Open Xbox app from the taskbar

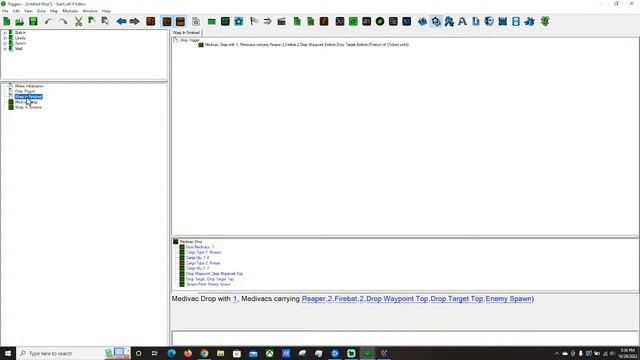[269, 353]
